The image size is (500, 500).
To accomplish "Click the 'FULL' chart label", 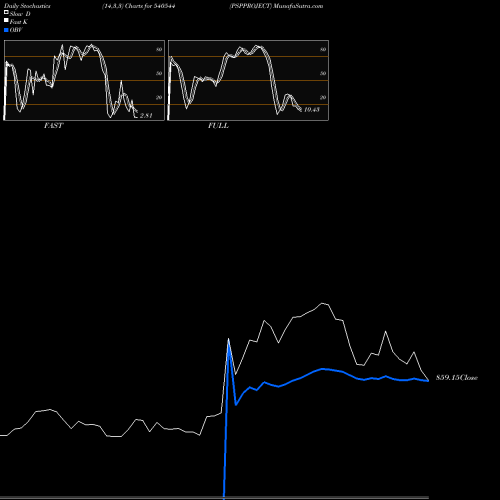I will click(x=218, y=126).
